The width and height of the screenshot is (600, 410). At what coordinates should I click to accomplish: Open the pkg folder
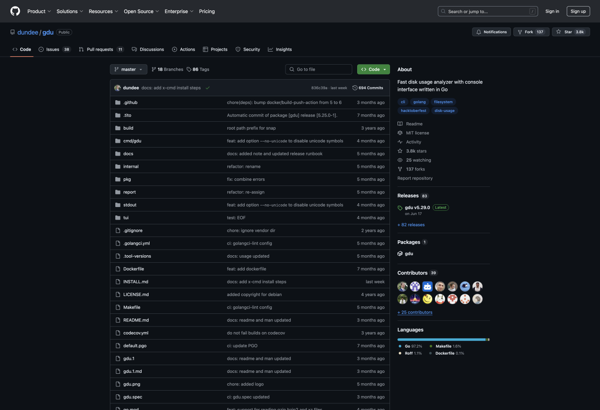click(127, 179)
